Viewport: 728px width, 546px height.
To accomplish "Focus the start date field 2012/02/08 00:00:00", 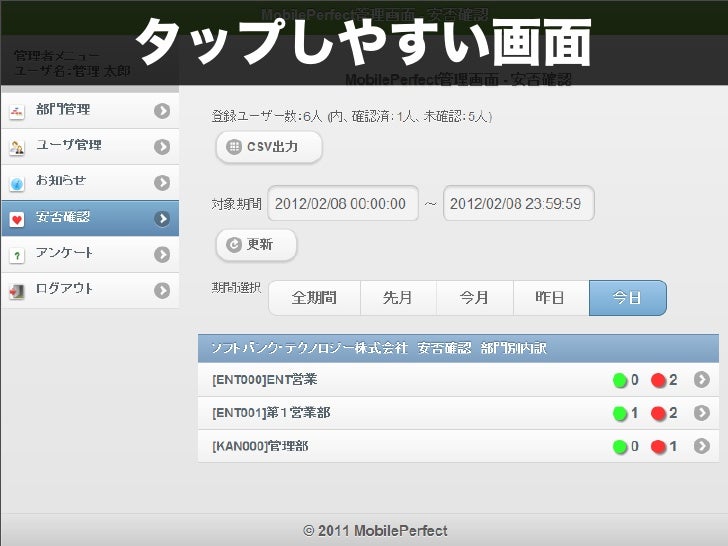I will [x=343, y=203].
